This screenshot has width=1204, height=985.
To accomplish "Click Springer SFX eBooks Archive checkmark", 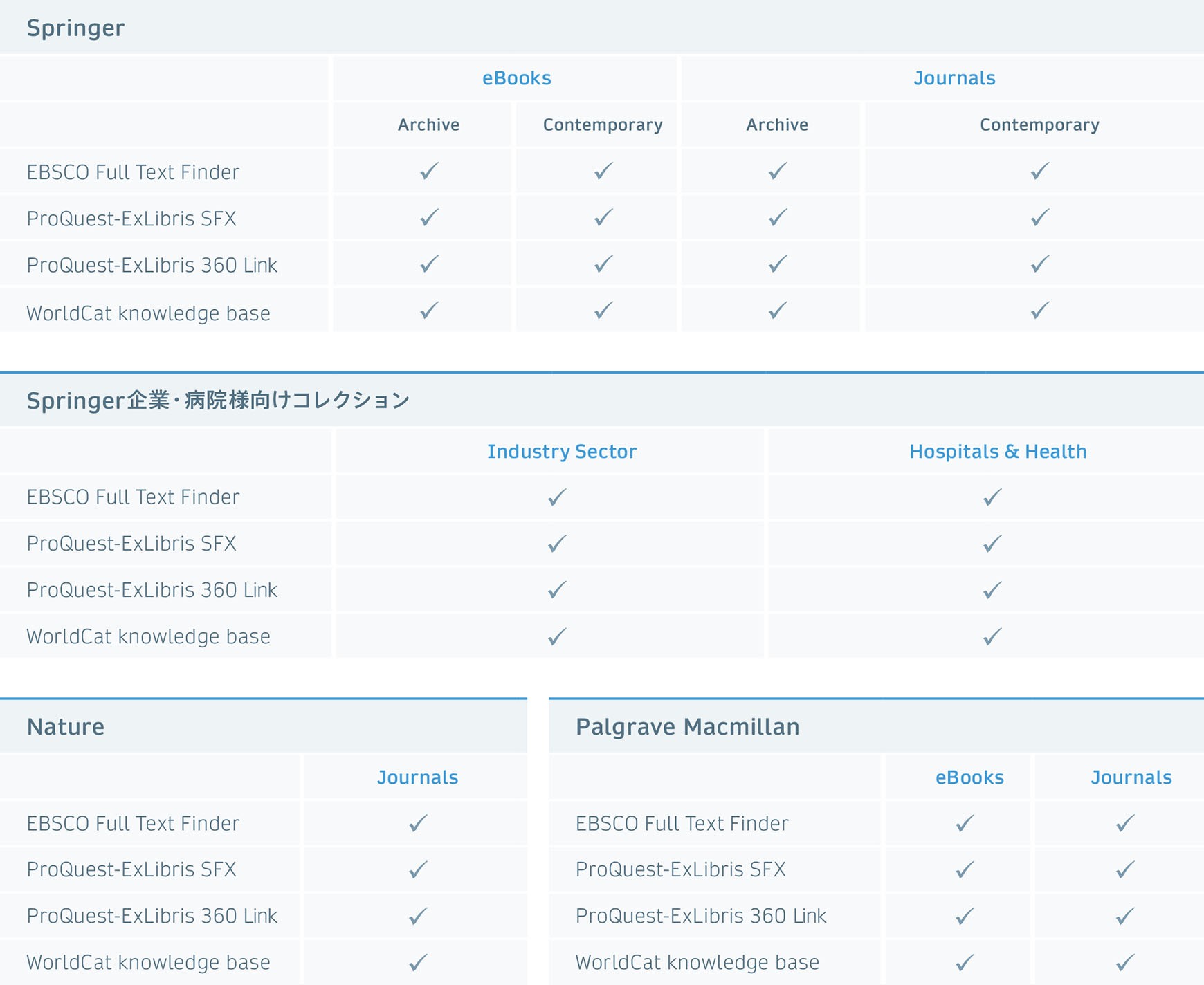I will [x=430, y=218].
